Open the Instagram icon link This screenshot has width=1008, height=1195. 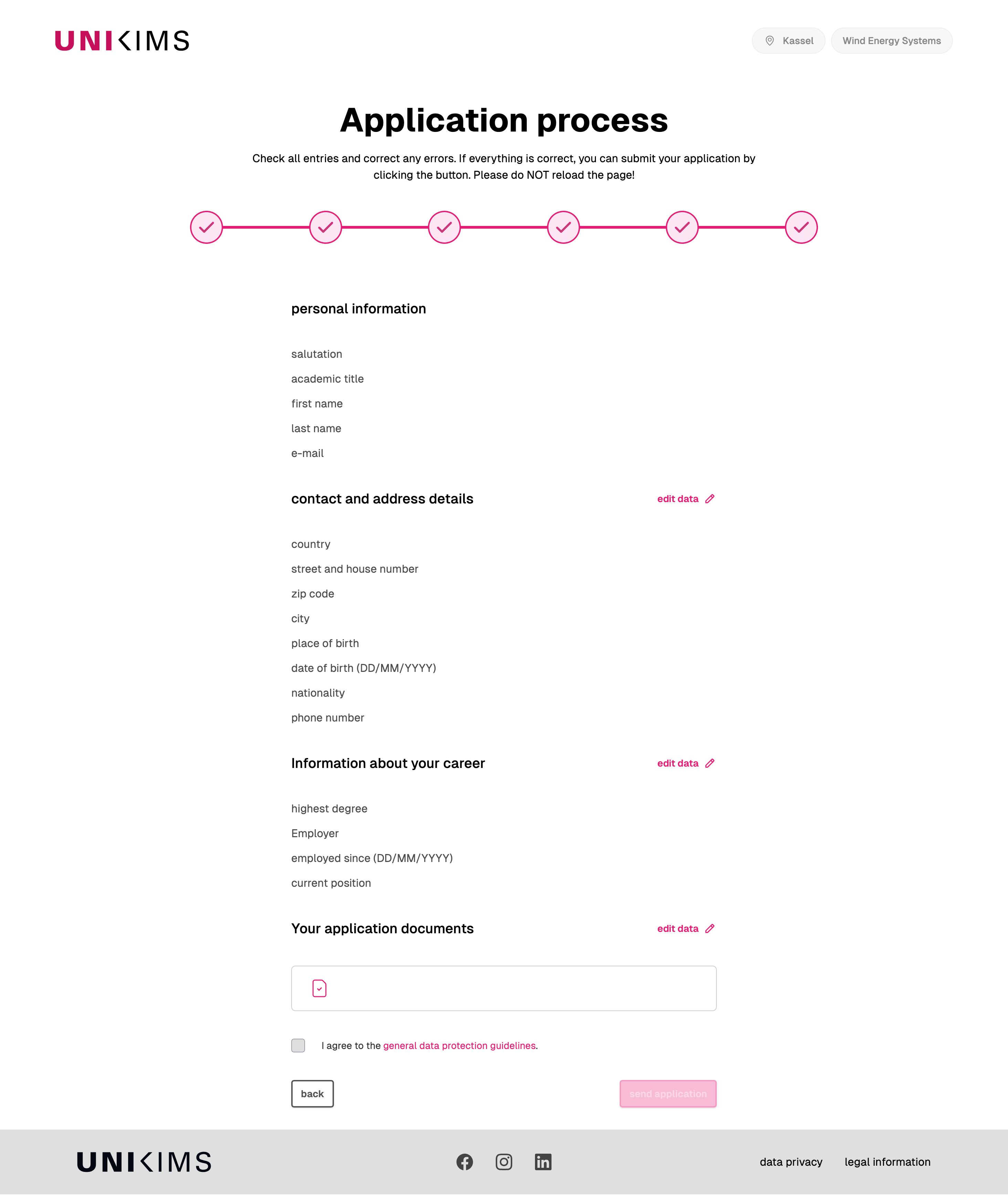(x=503, y=1162)
